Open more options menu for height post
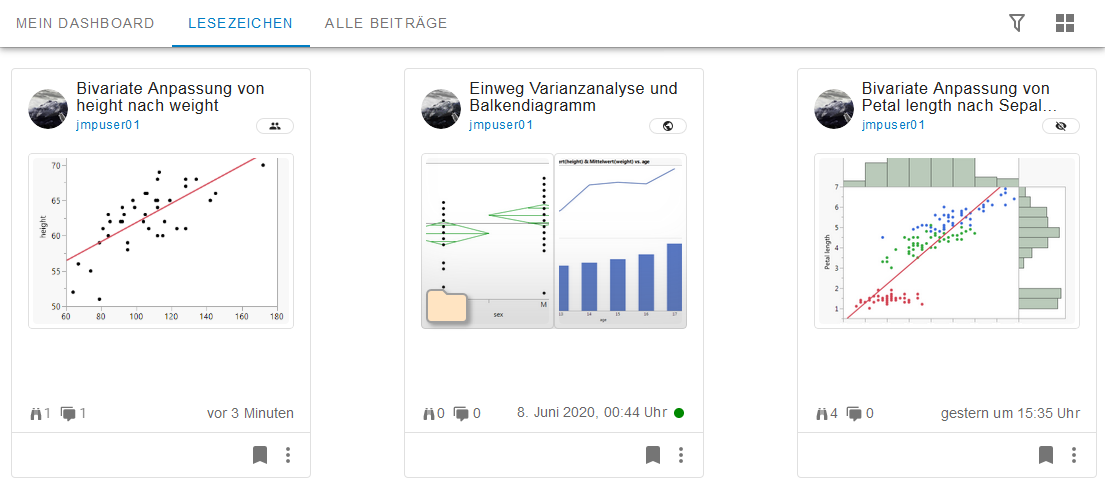 point(288,455)
